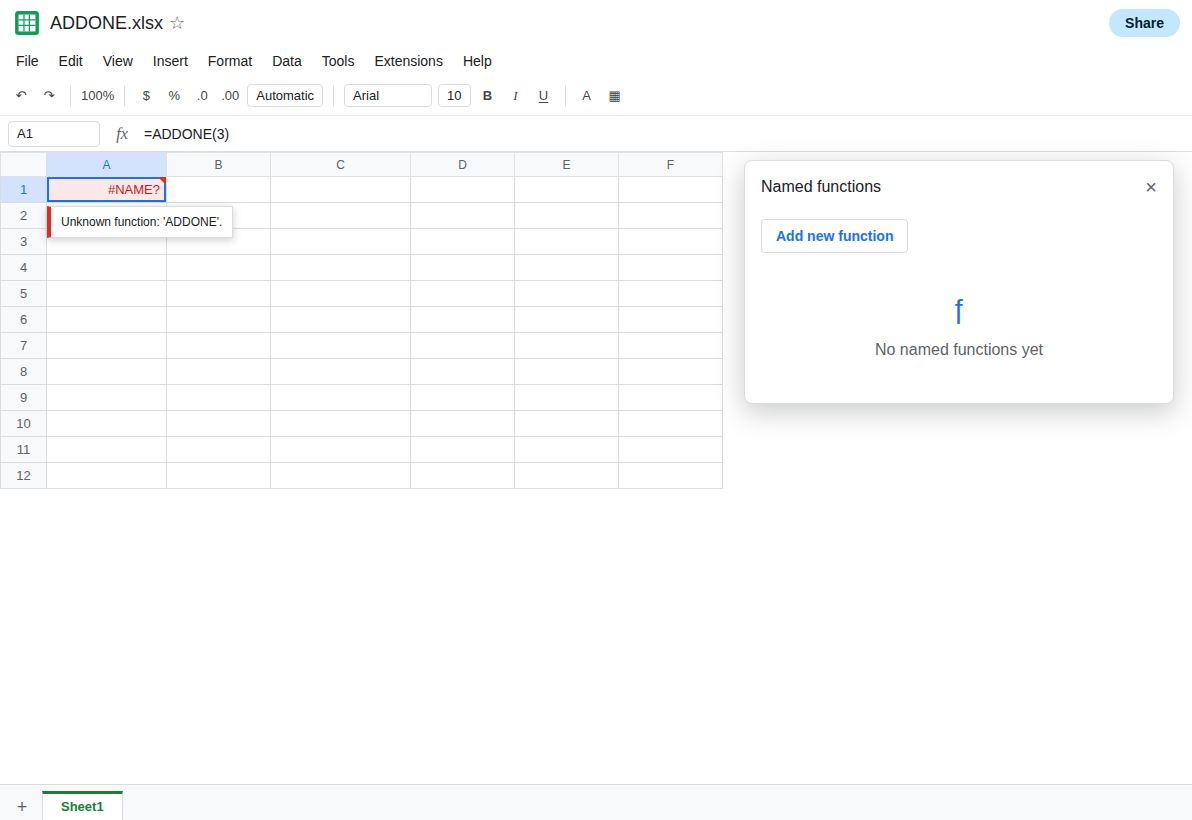Click the A1 name box
1192x820 pixels.
pyautogui.click(x=54, y=134)
